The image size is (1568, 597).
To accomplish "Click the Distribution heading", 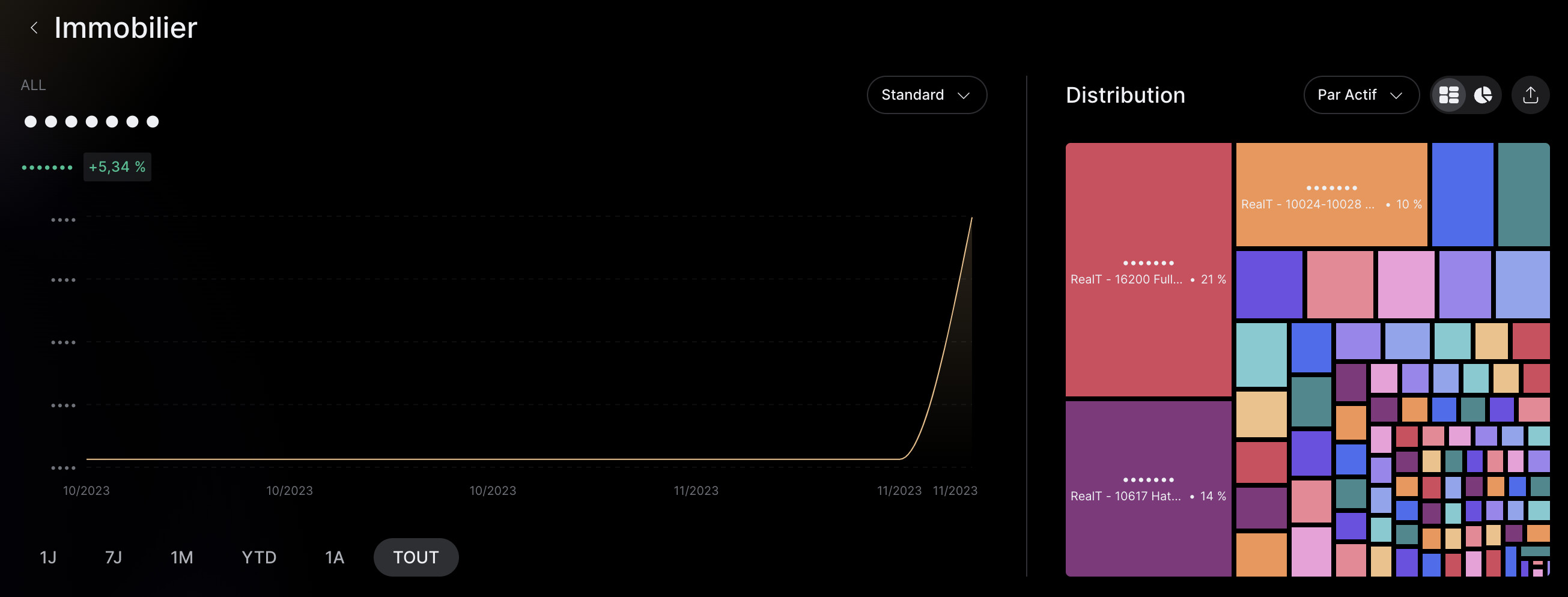I will pyautogui.click(x=1125, y=95).
